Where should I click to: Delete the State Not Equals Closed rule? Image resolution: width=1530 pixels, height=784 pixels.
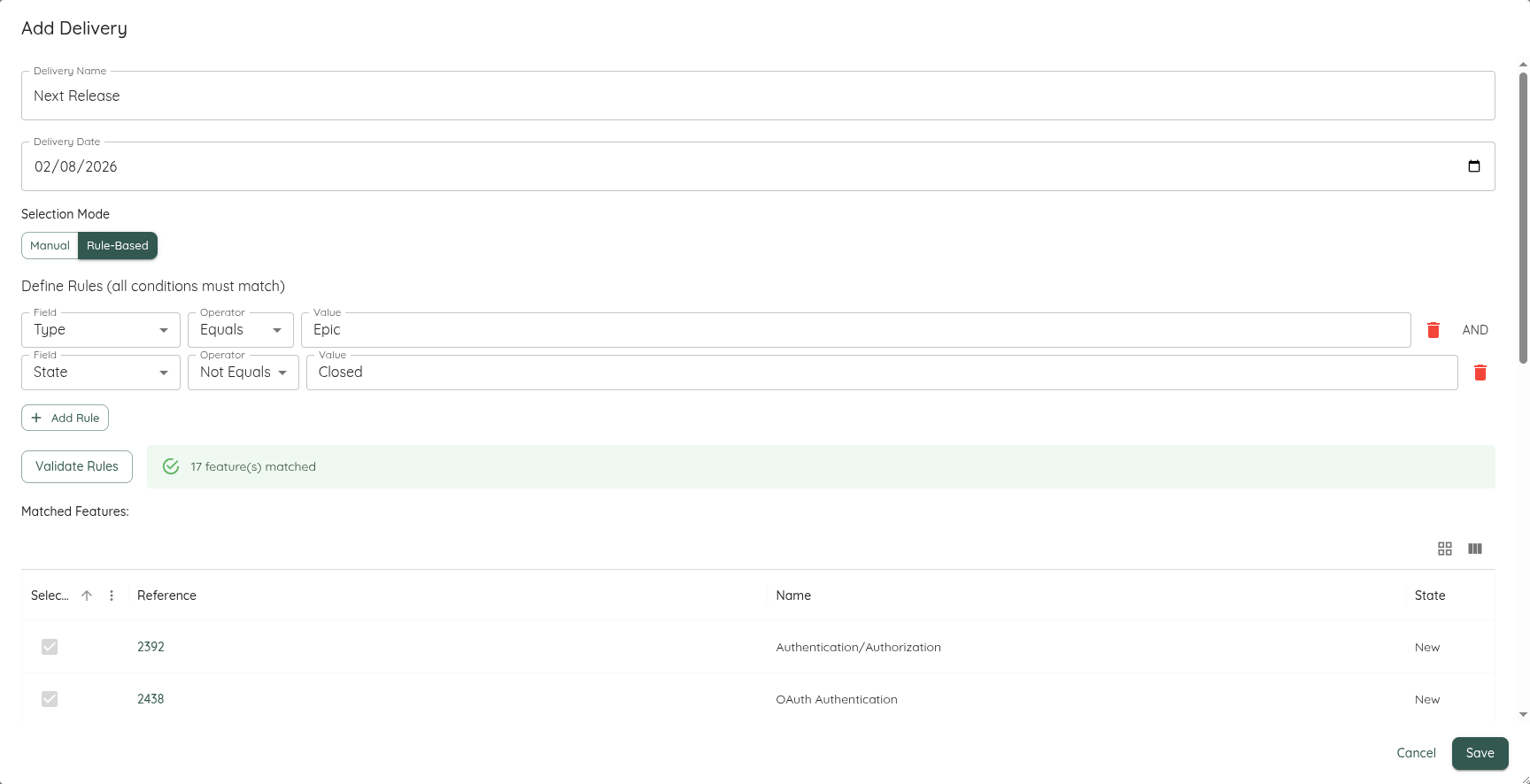coord(1480,373)
